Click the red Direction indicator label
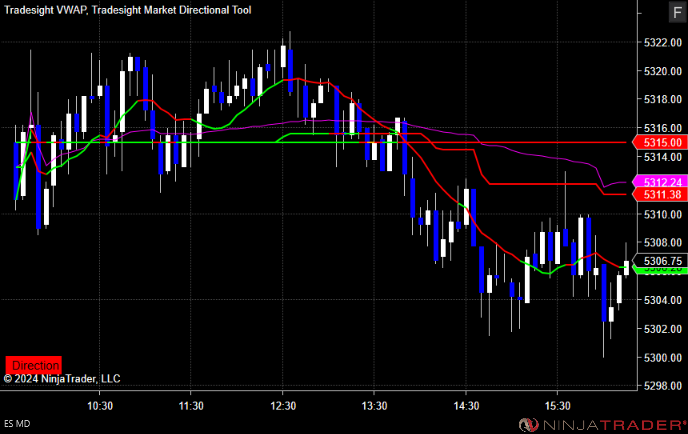The height and width of the screenshot is (434, 688). [x=33, y=365]
